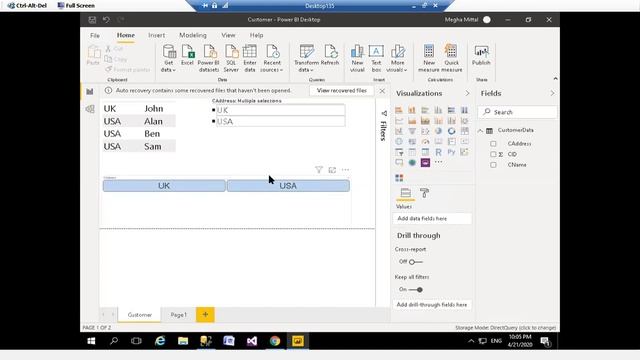Image resolution: width=640 pixels, height=360 pixels.
Task: Check the CID field checkbox
Action: tap(493, 154)
